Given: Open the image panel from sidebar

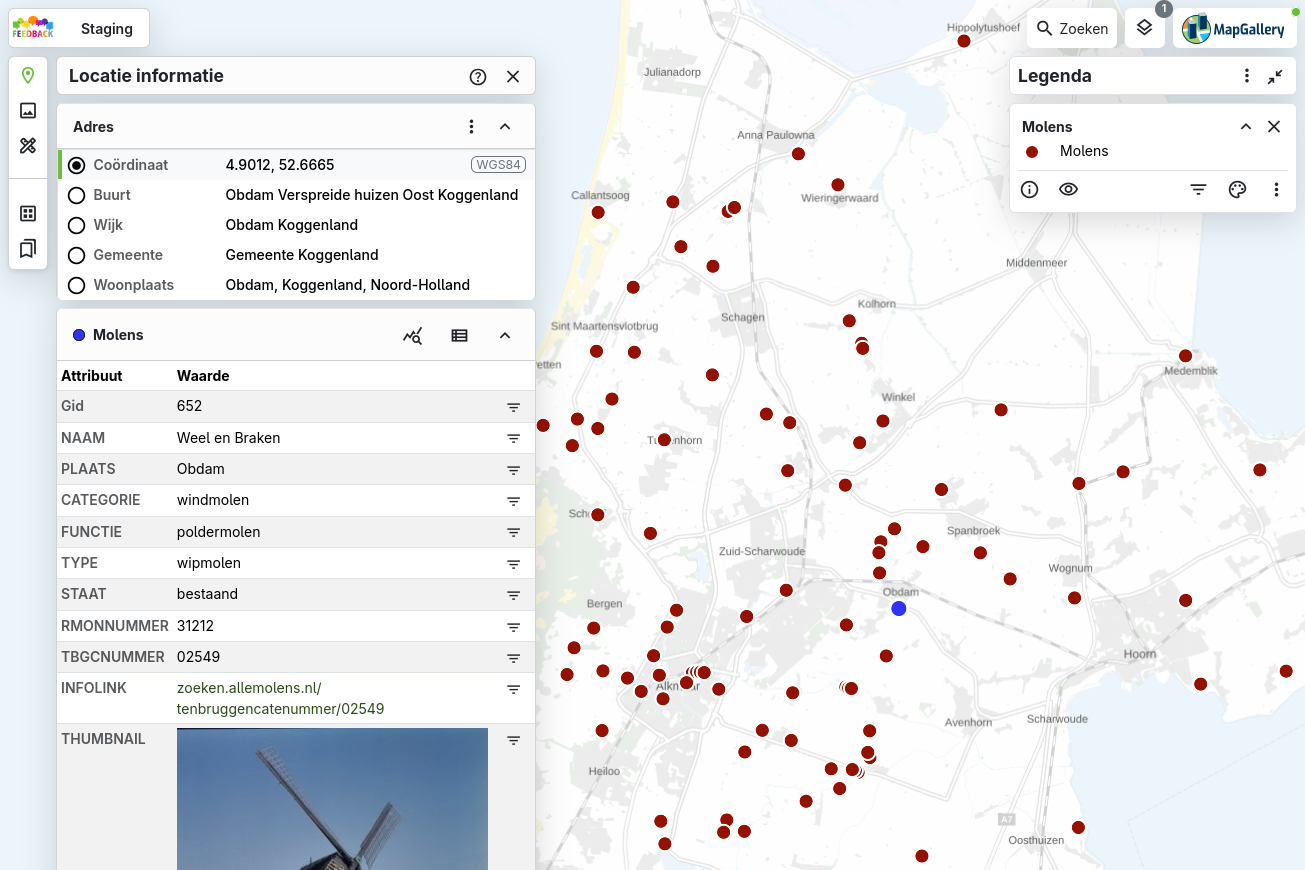Looking at the screenshot, I should [28, 111].
